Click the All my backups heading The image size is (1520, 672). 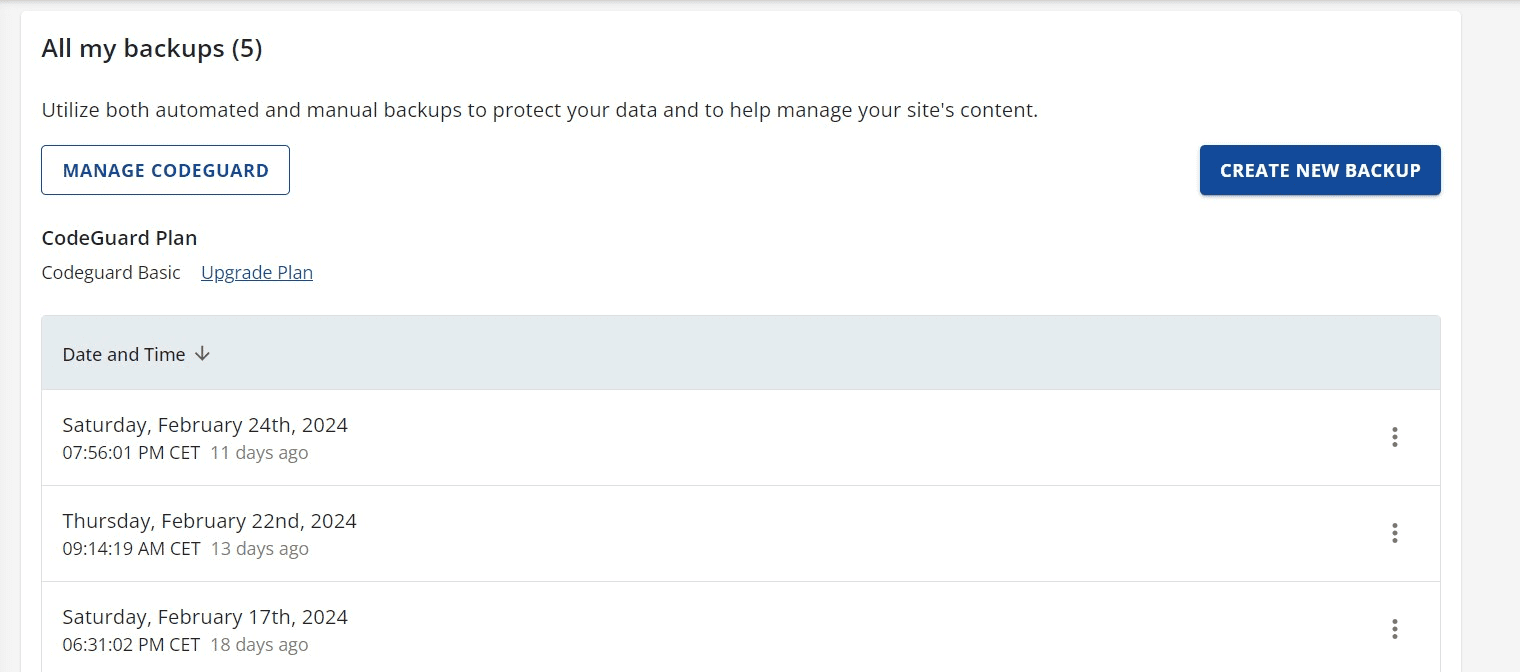(151, 47)
